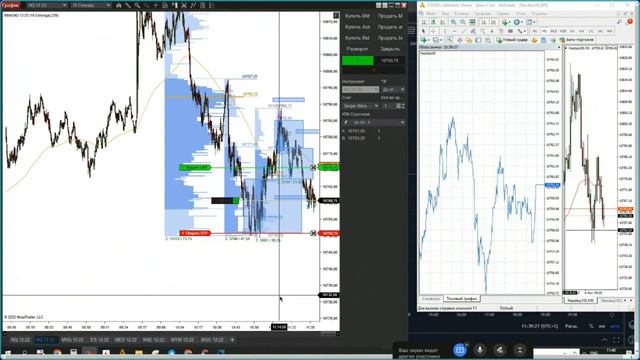The image size is (640, 360).
Task: Cancel the green target order X marker
Action: pos(313,167)
